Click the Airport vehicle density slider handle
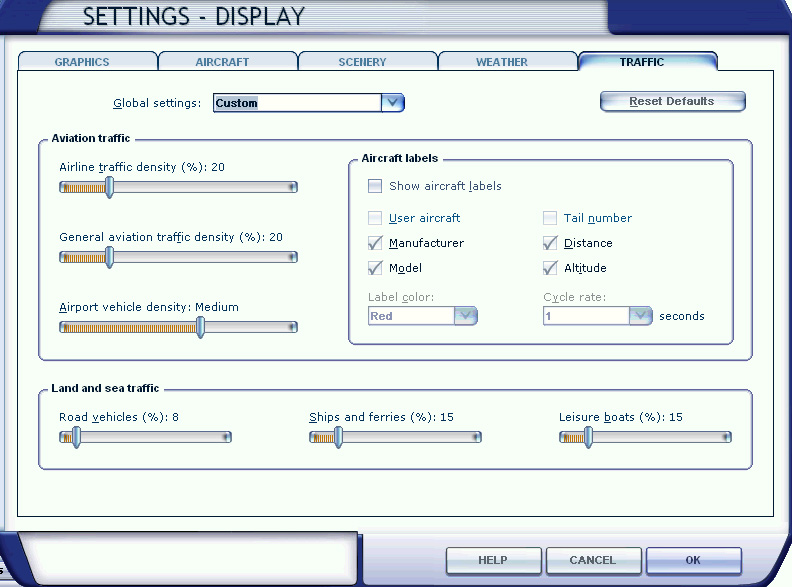 coord(201,327)
